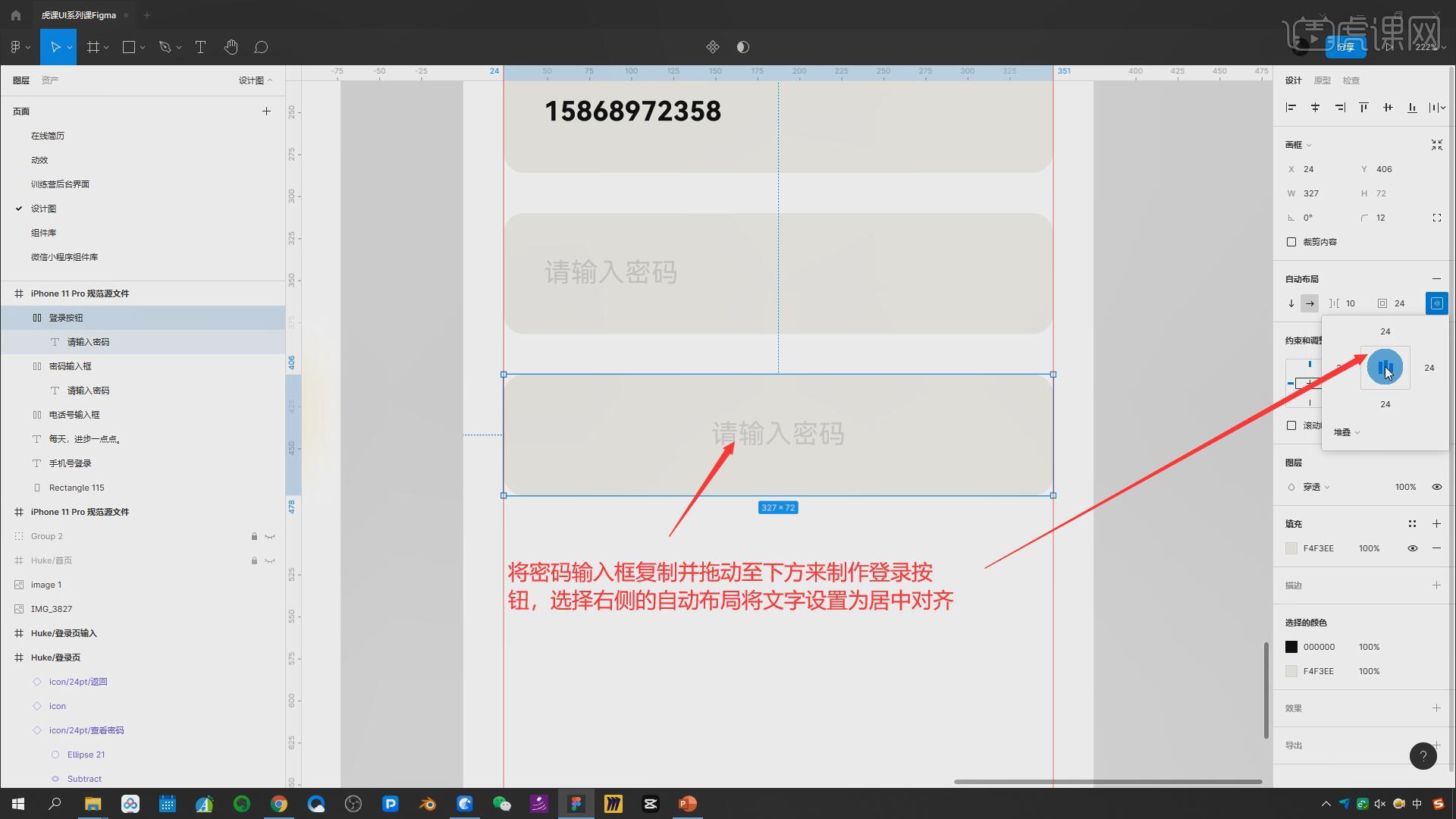Click align left icon in design panel
The height and width of the screenshot is (819, 1456).
click(x=1291, y=108)
